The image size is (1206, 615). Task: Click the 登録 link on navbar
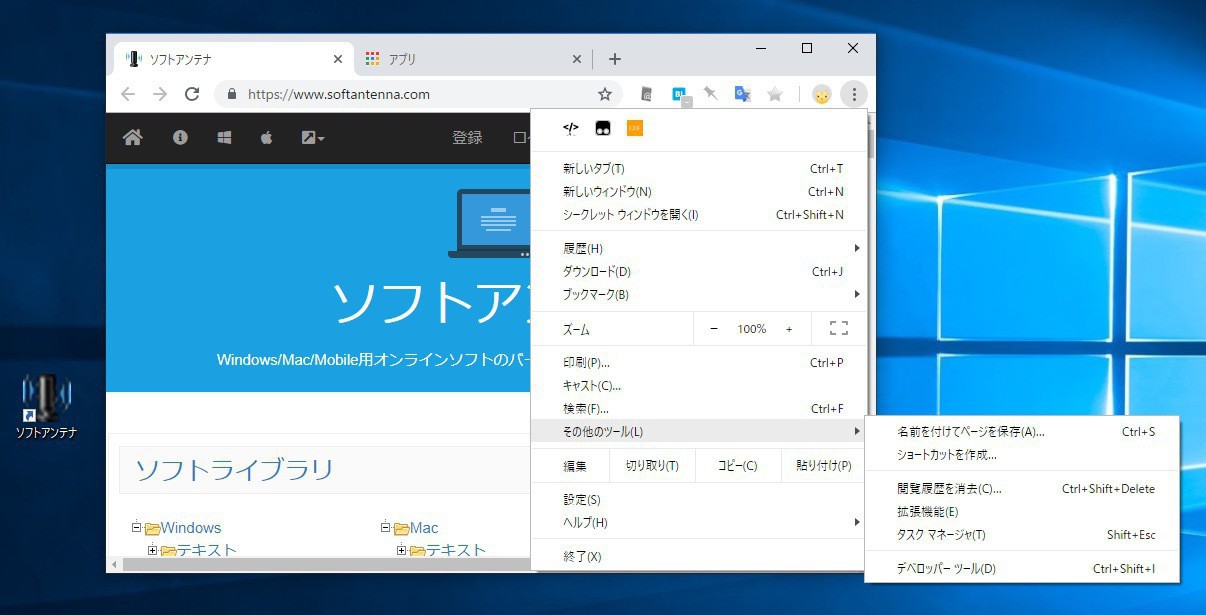[467, 138]
